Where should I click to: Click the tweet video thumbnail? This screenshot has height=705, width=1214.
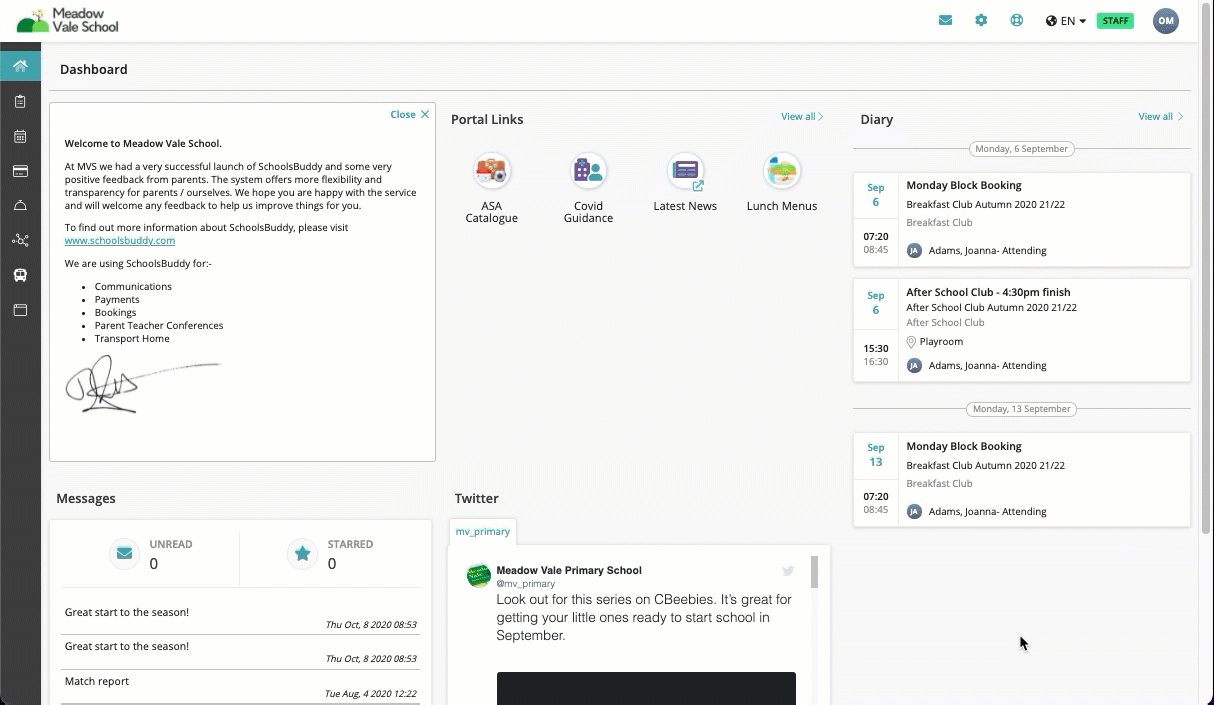(646, 688)
